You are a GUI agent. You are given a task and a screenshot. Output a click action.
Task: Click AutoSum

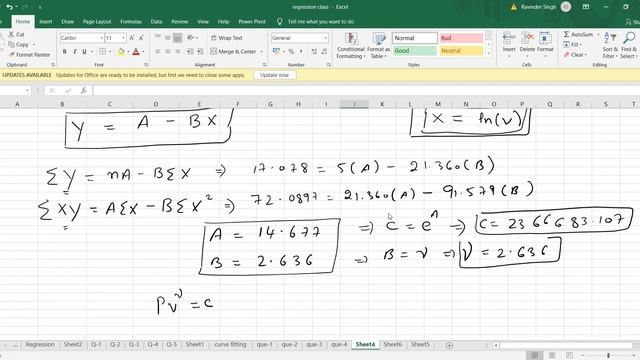click(x=578, y=34)
